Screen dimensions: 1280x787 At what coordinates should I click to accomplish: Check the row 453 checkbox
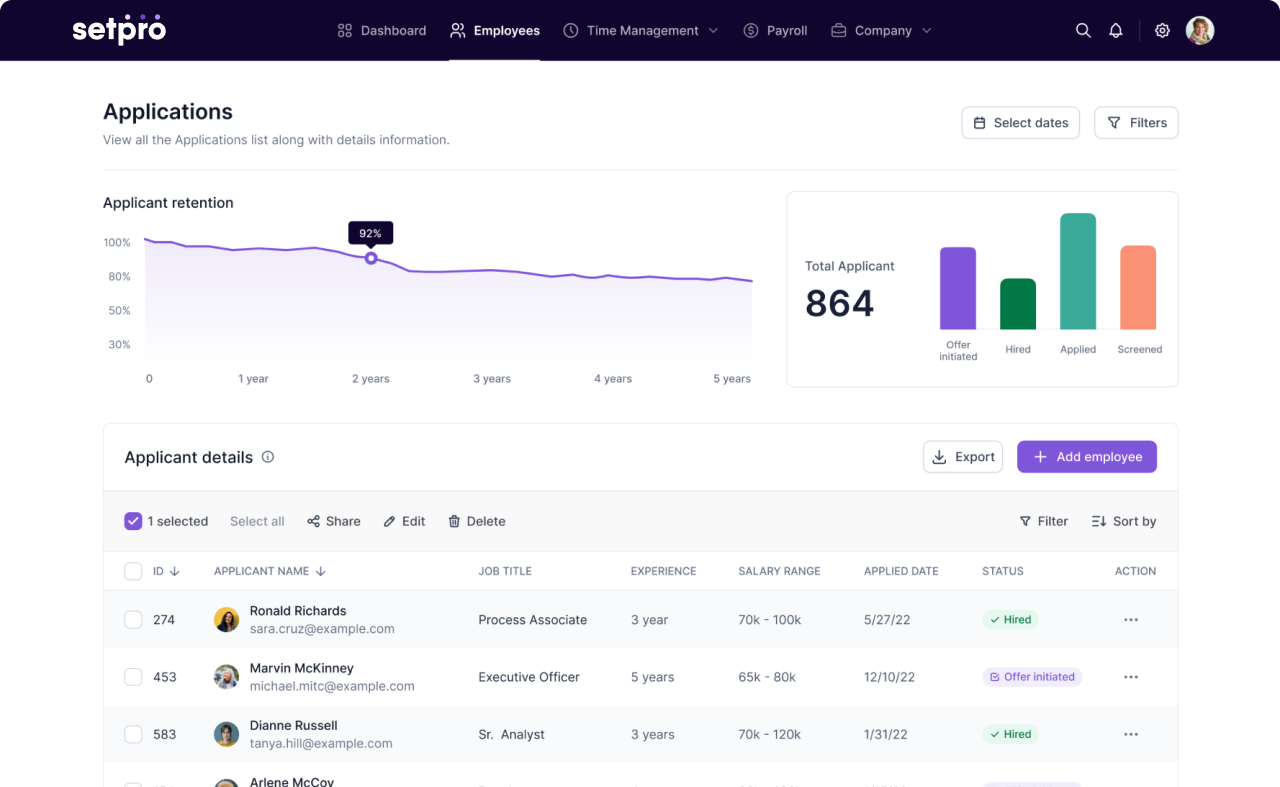coord(133,677)
